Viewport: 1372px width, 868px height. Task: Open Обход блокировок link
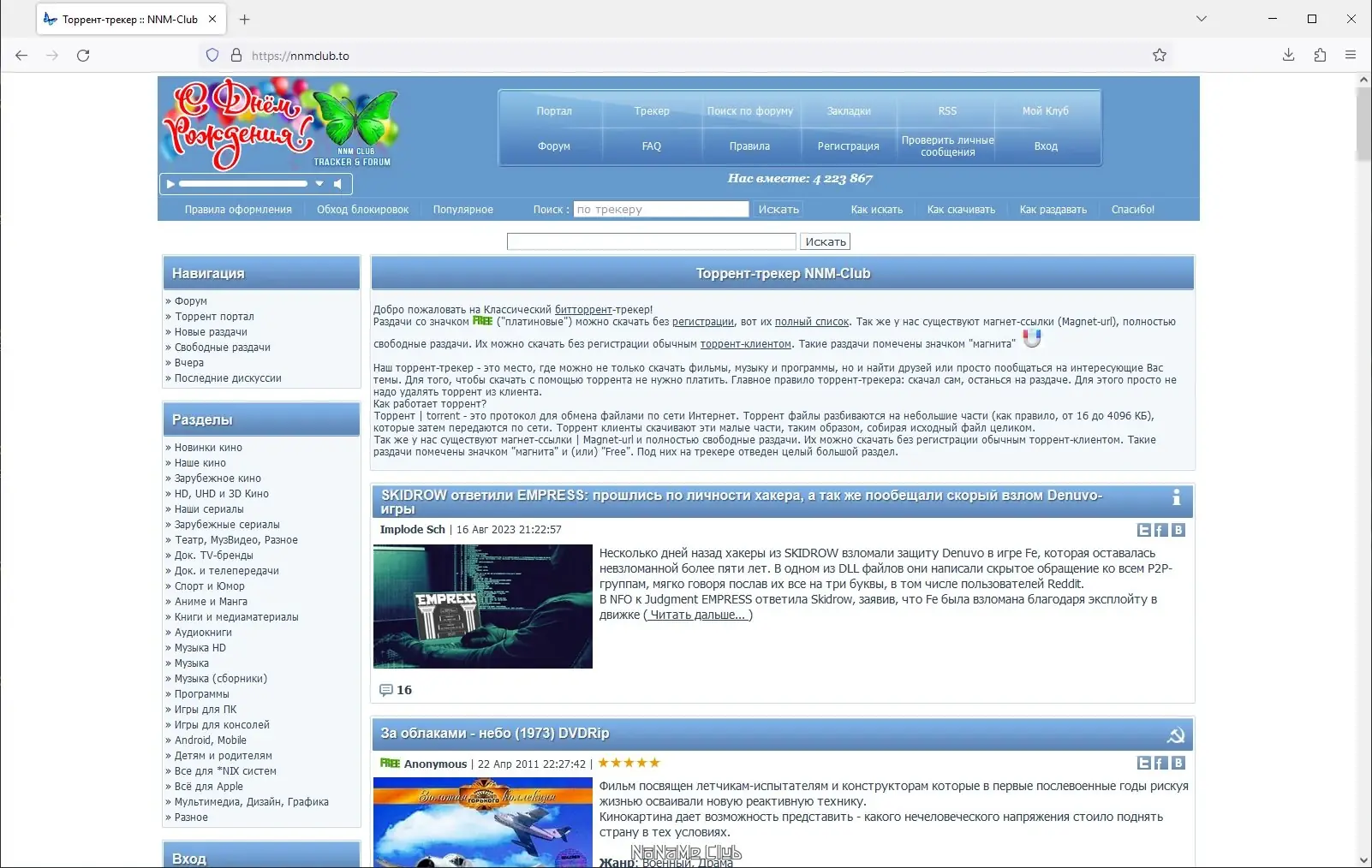coord(362,210)
